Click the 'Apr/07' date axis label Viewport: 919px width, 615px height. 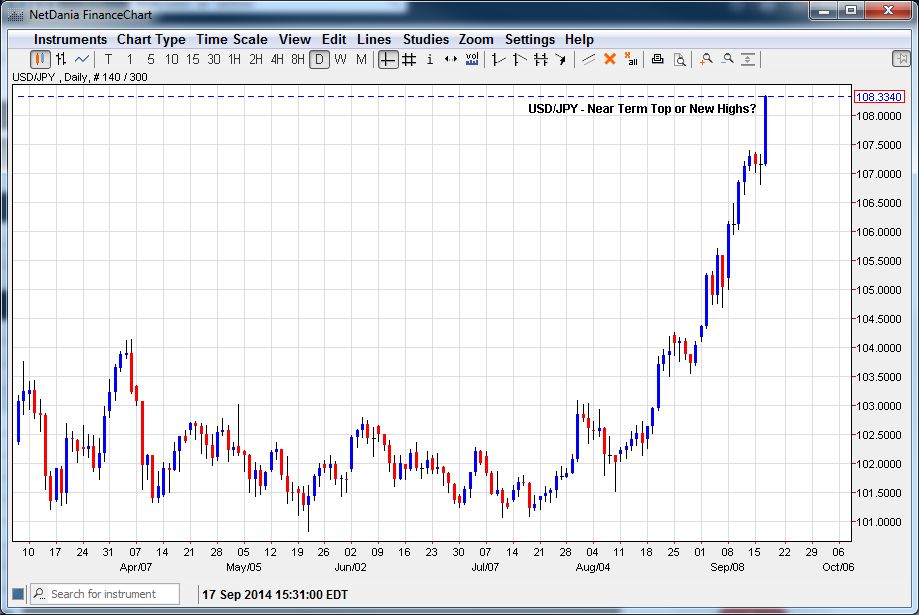point(136,567)
